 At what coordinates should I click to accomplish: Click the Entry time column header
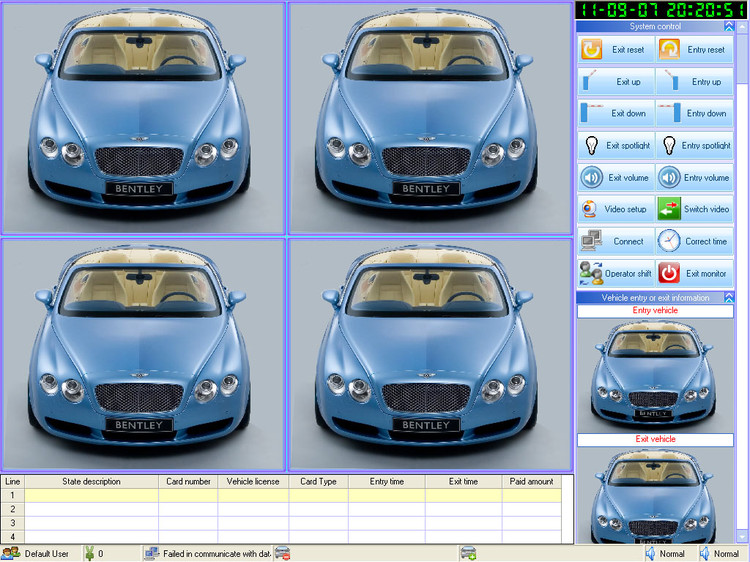coord(387,482)
